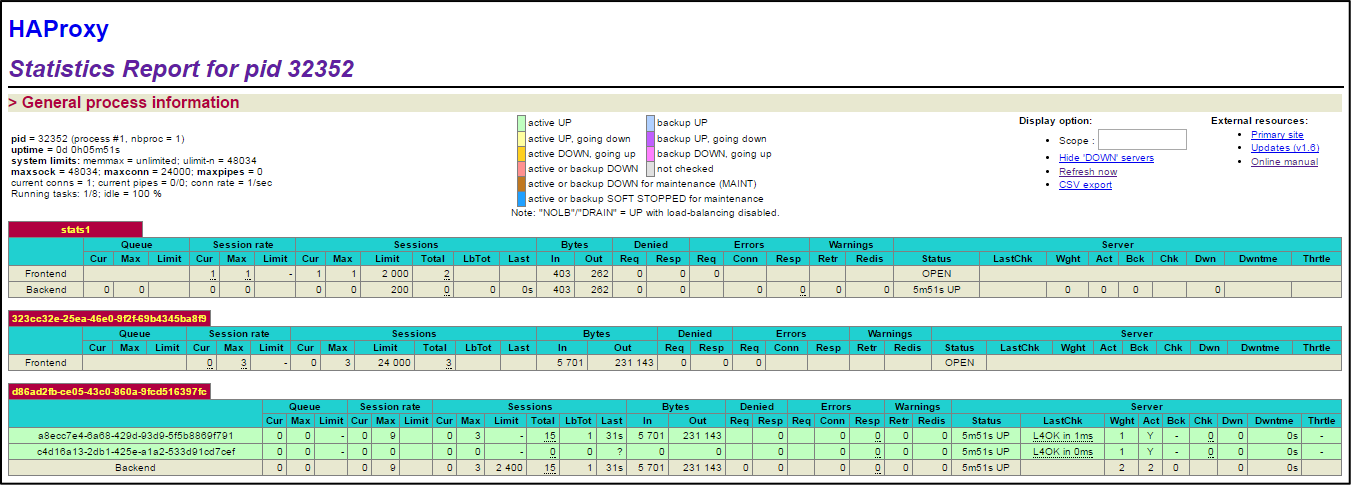This screenshot has width=1351, height=485.
Task: Click the 'General process information' section header
Action: (x=124, y=102)
